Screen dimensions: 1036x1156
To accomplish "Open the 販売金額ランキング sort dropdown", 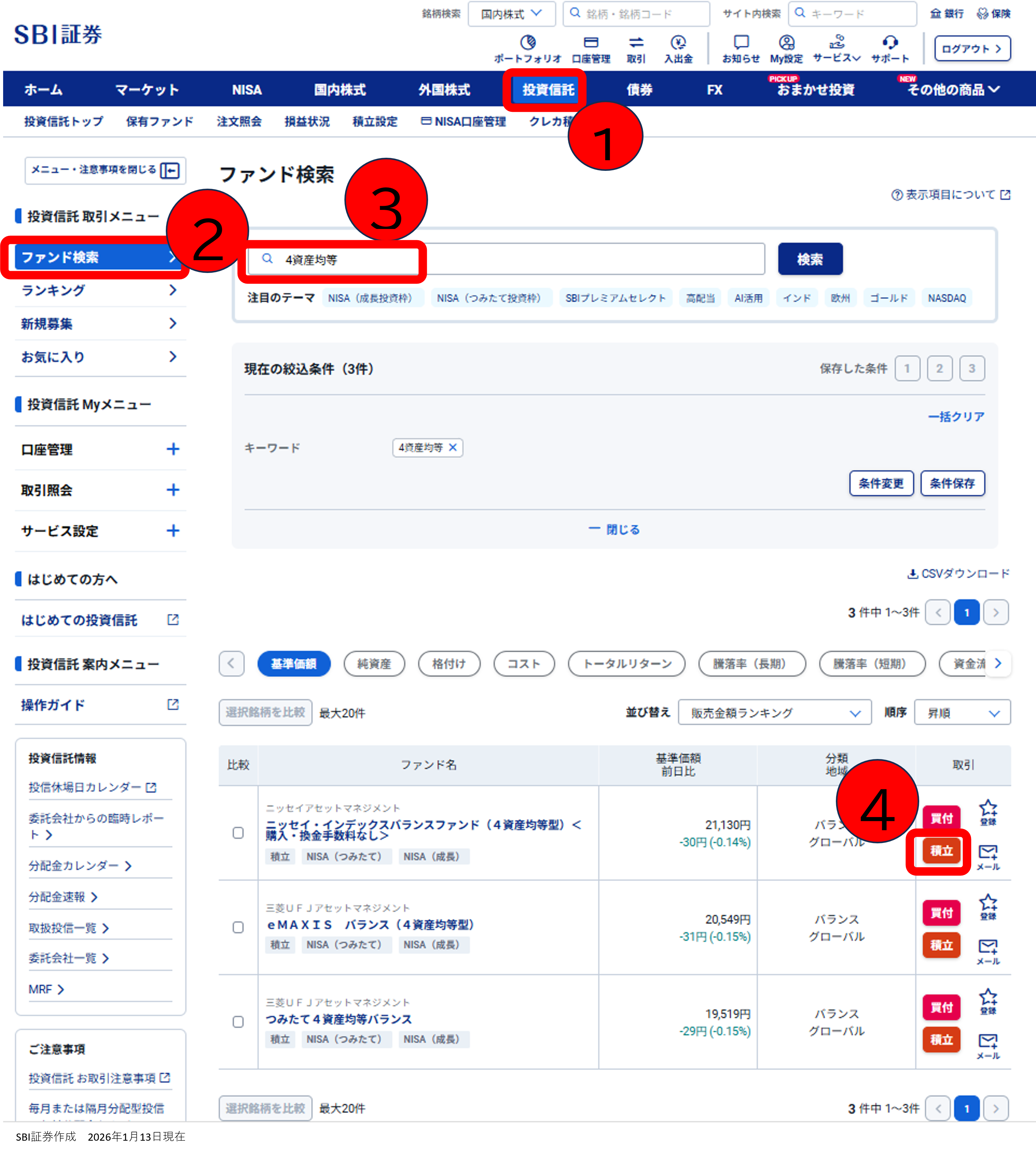I will 774,712.
